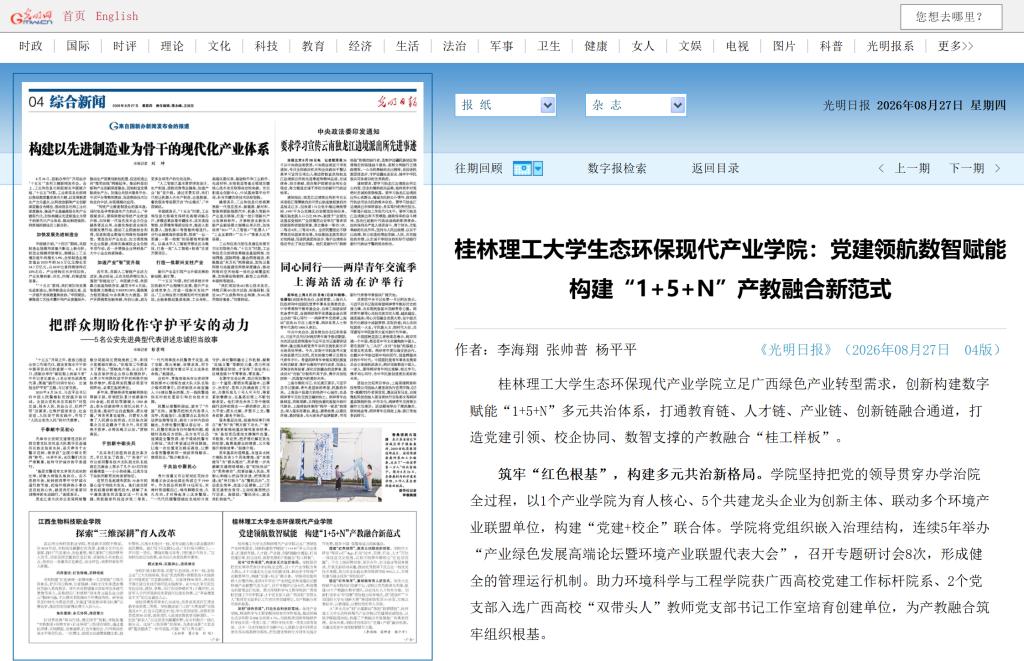Image resolution: width=1024 pixels, height=661 pixels.
Task: Open the 卫生 navigation item
Action: (x=549, y=46)
